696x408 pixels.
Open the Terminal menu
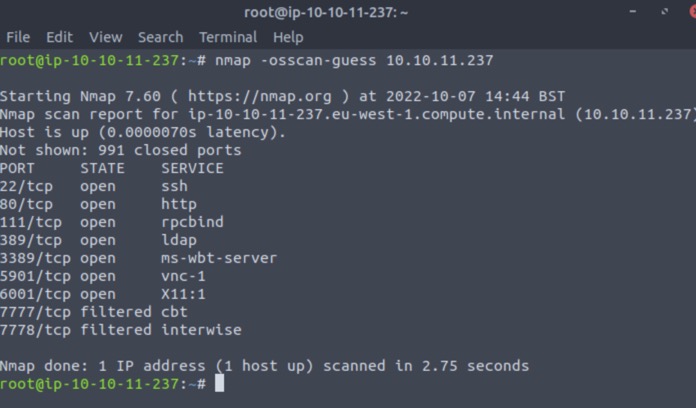coord(227,37)
